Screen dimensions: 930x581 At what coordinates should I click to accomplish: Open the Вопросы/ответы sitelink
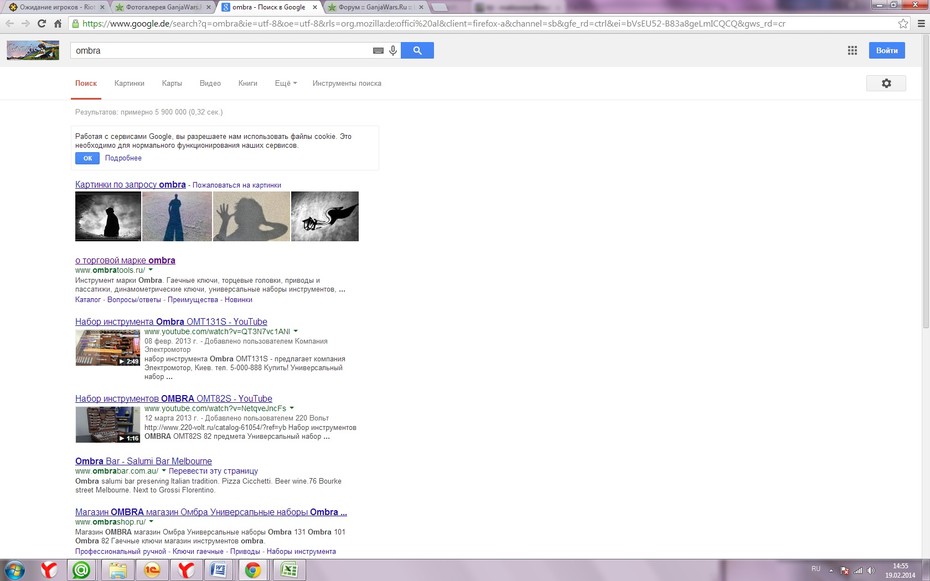click(x=134, y=299)
